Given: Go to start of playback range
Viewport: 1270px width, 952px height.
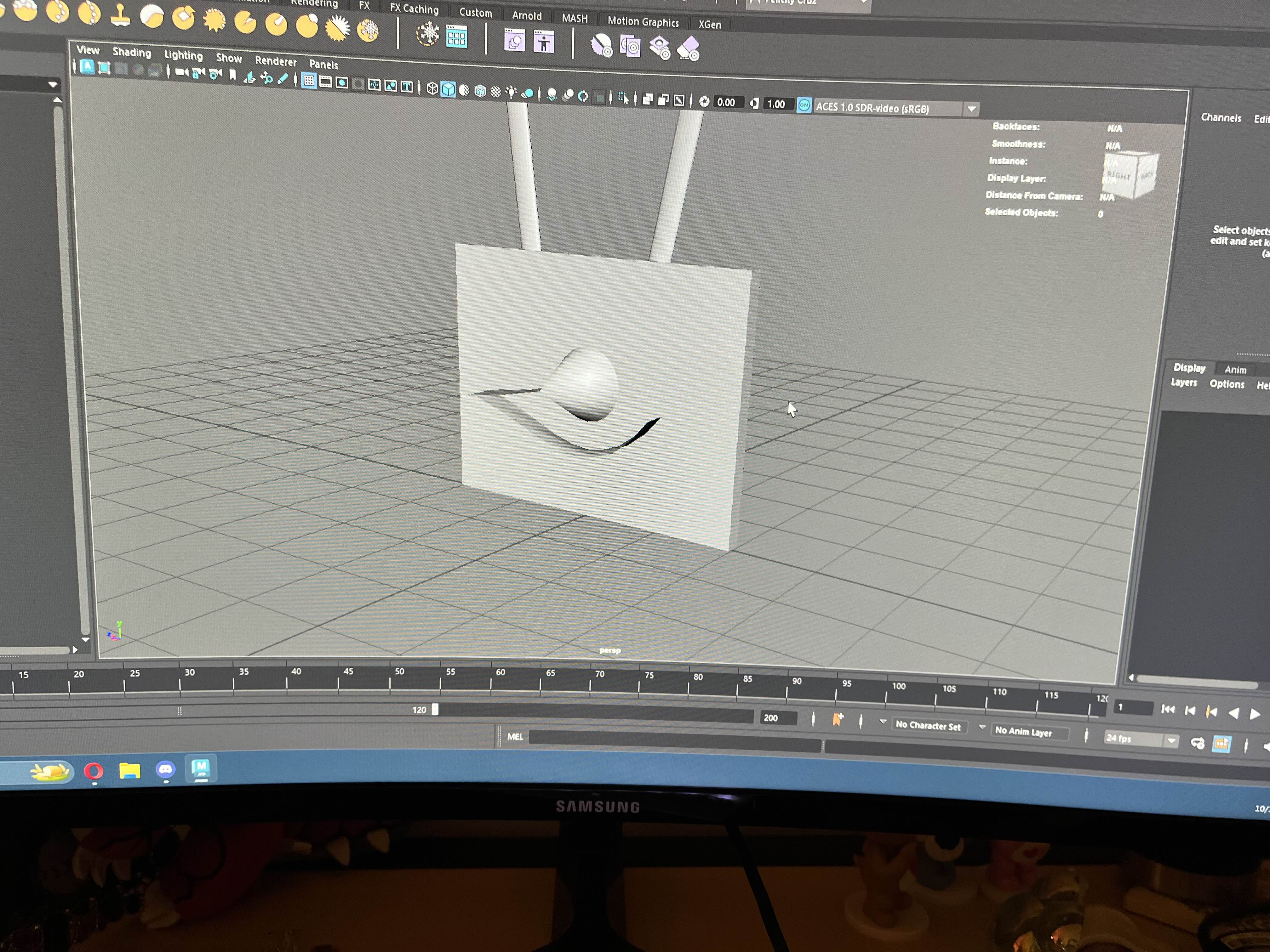Looking at the screenshot, I should (1167, 710).
